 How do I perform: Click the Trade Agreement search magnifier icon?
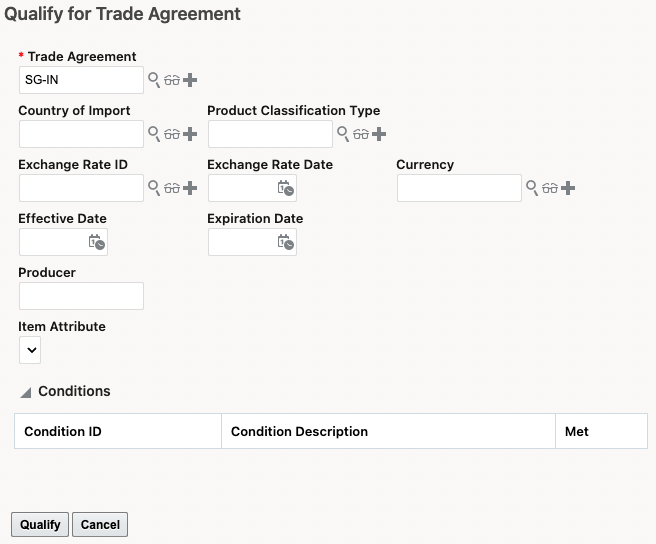click(154, 80)
